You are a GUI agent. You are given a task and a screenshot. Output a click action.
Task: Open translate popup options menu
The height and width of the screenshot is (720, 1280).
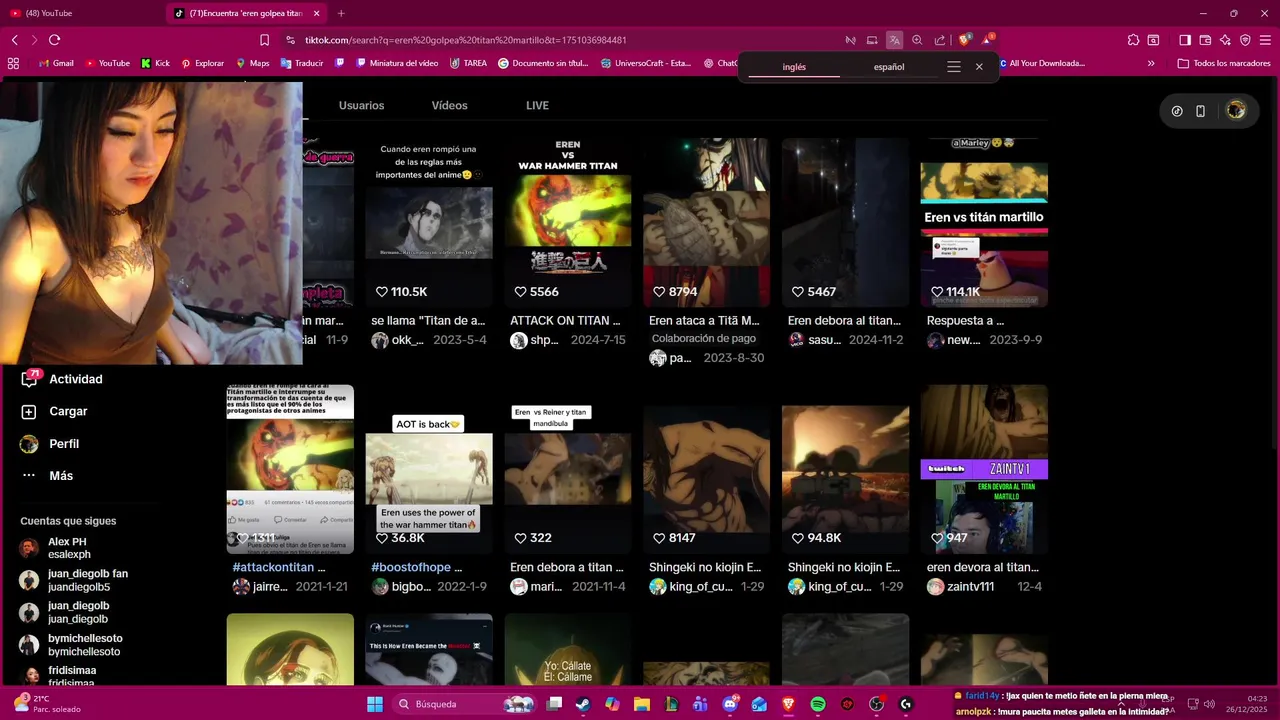[954, 67]
